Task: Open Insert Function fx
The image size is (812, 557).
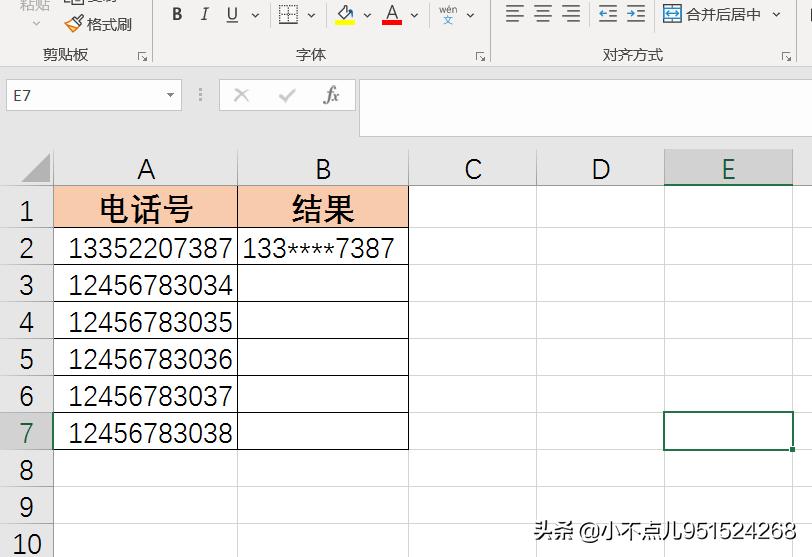Action: pyautogui.click(x=331, y=95)
